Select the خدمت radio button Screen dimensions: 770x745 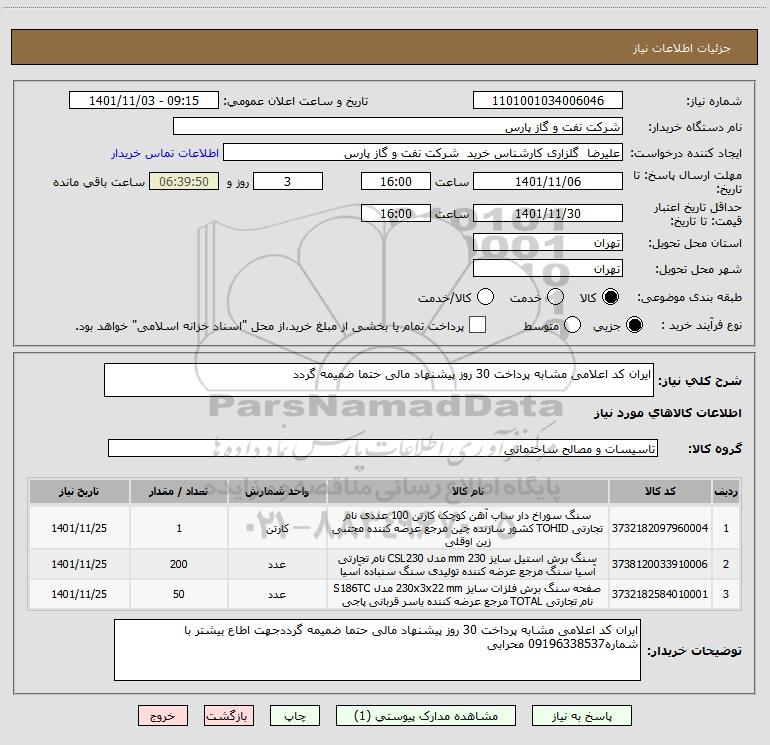tap(555, 297)
